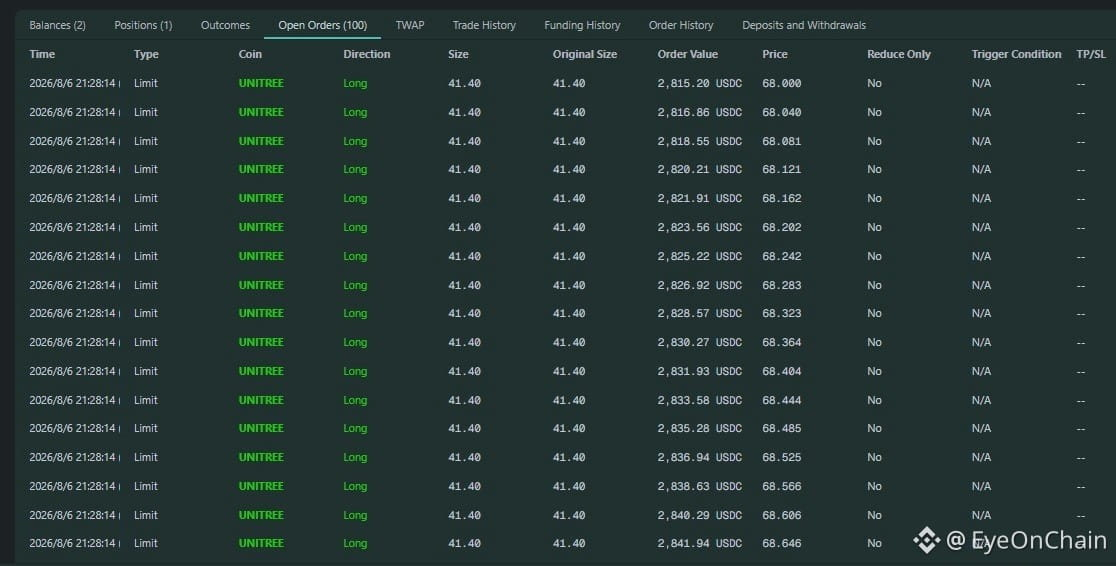Pick the price 68.202
The height and width of the screenshot is (566, 1116).
[x=781, y=227]
